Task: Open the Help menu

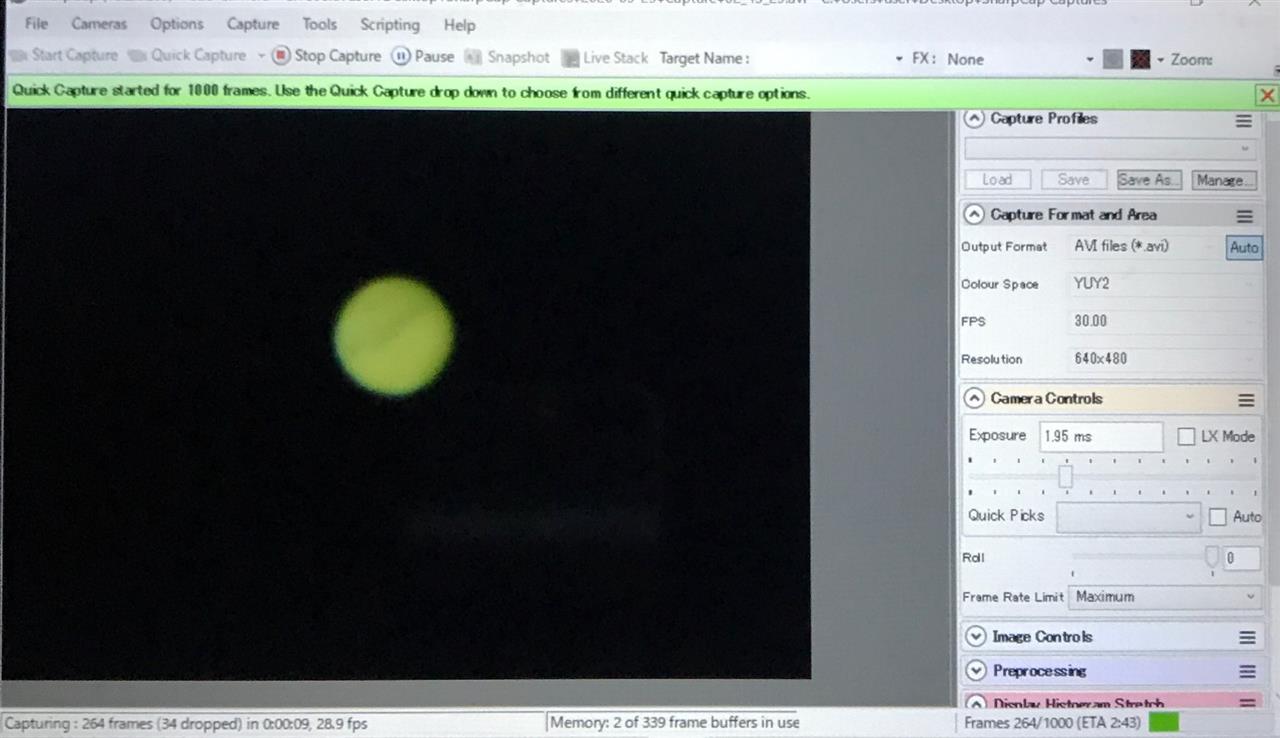Action: (459, 24)
